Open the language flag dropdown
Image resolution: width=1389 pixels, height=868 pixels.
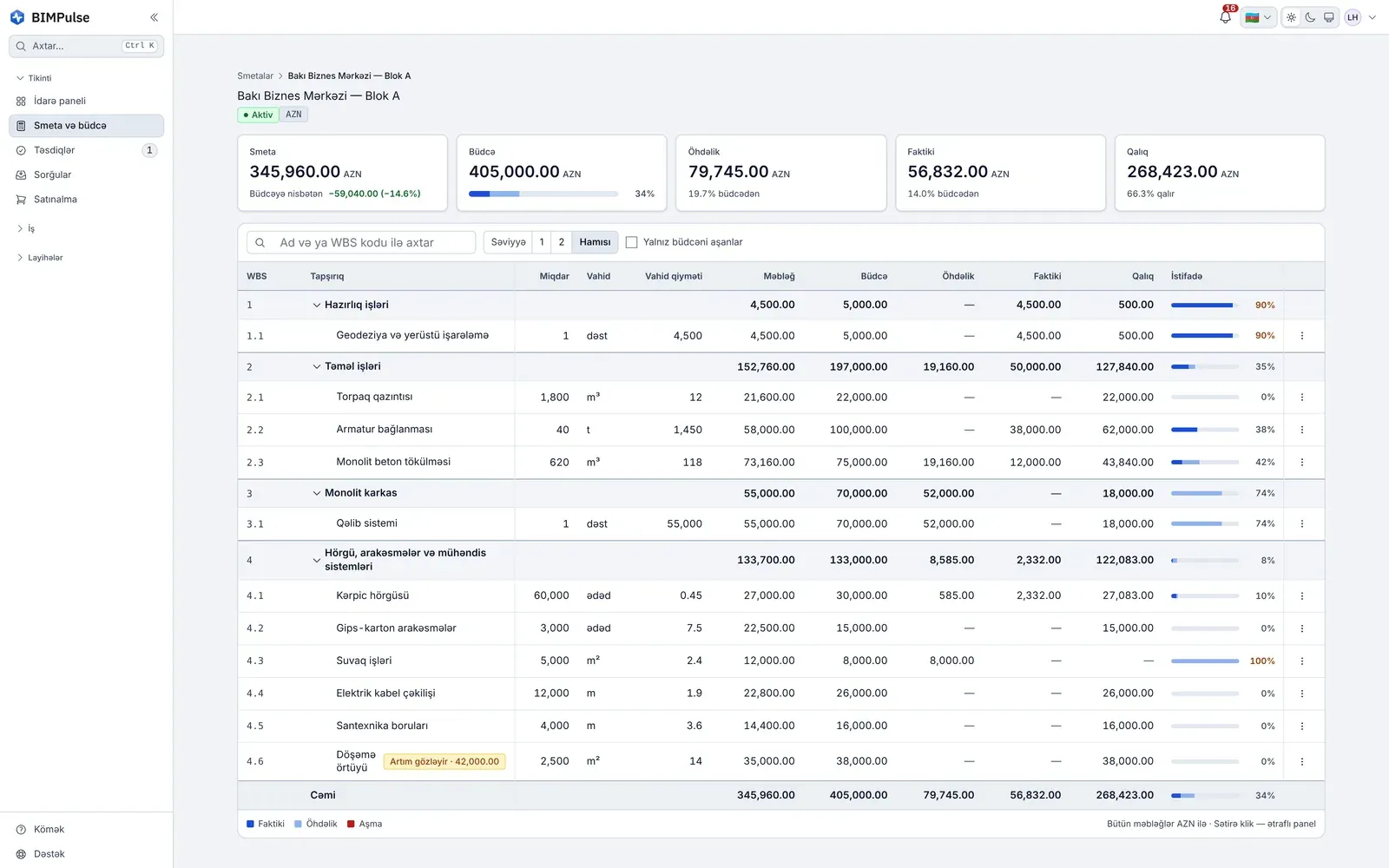(1258, 17)
